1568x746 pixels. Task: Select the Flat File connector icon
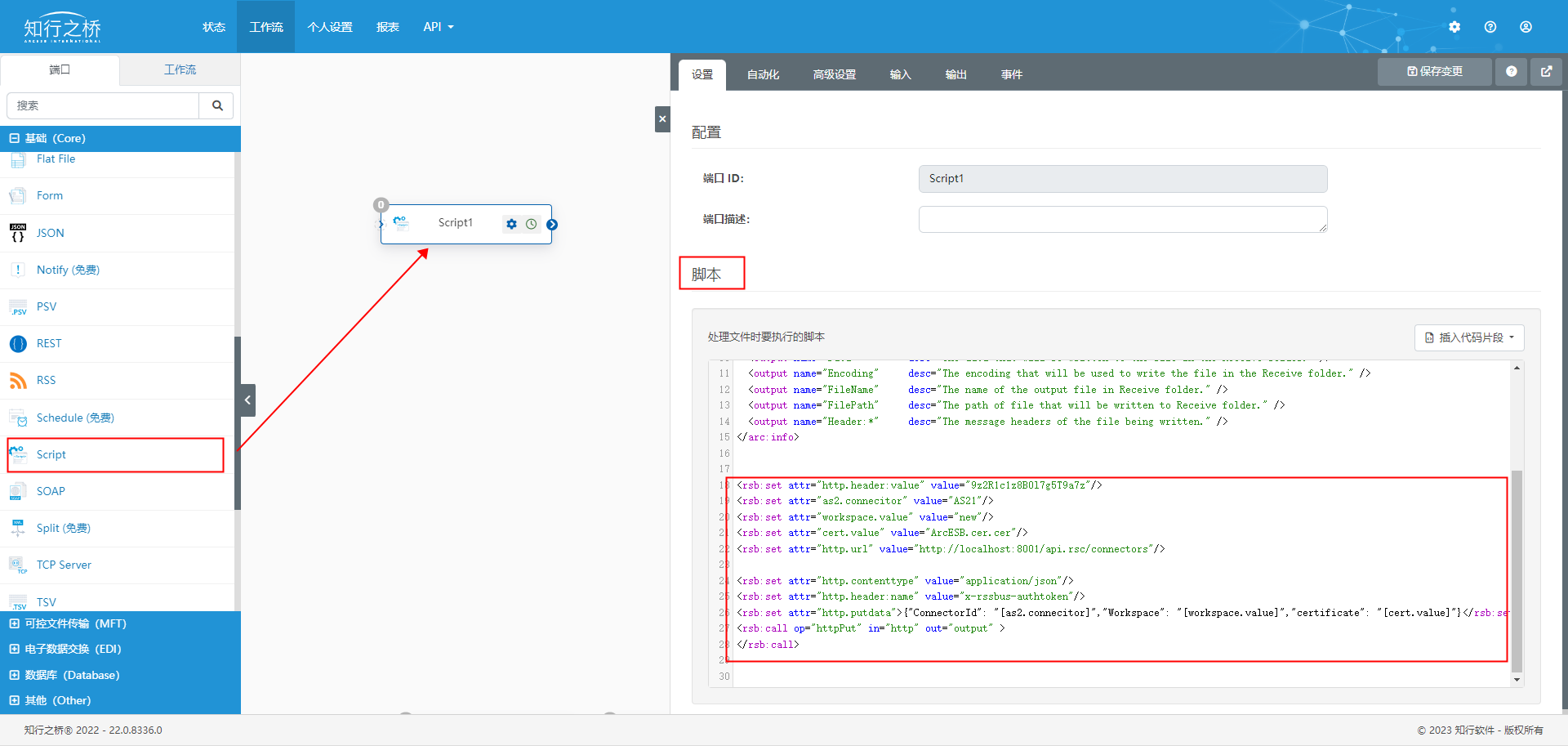(18, 159)
